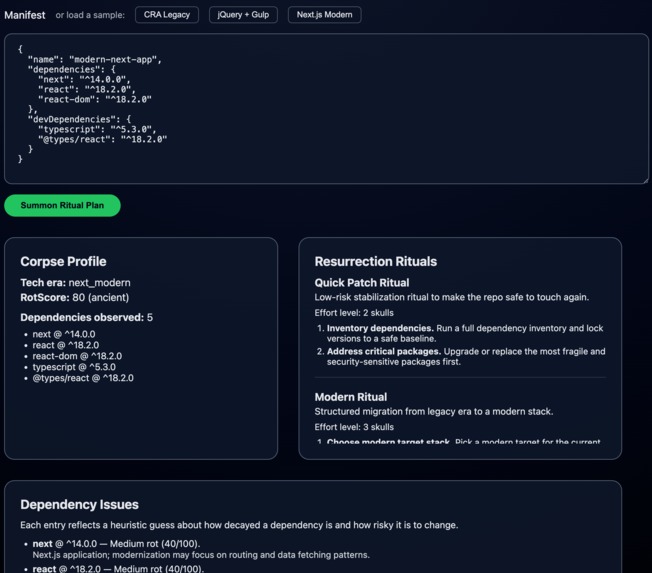Click 'Effort level: 3 skulls' text
Image resolution: width=652 pixels, height=573 pixels.
coord(354,427)
